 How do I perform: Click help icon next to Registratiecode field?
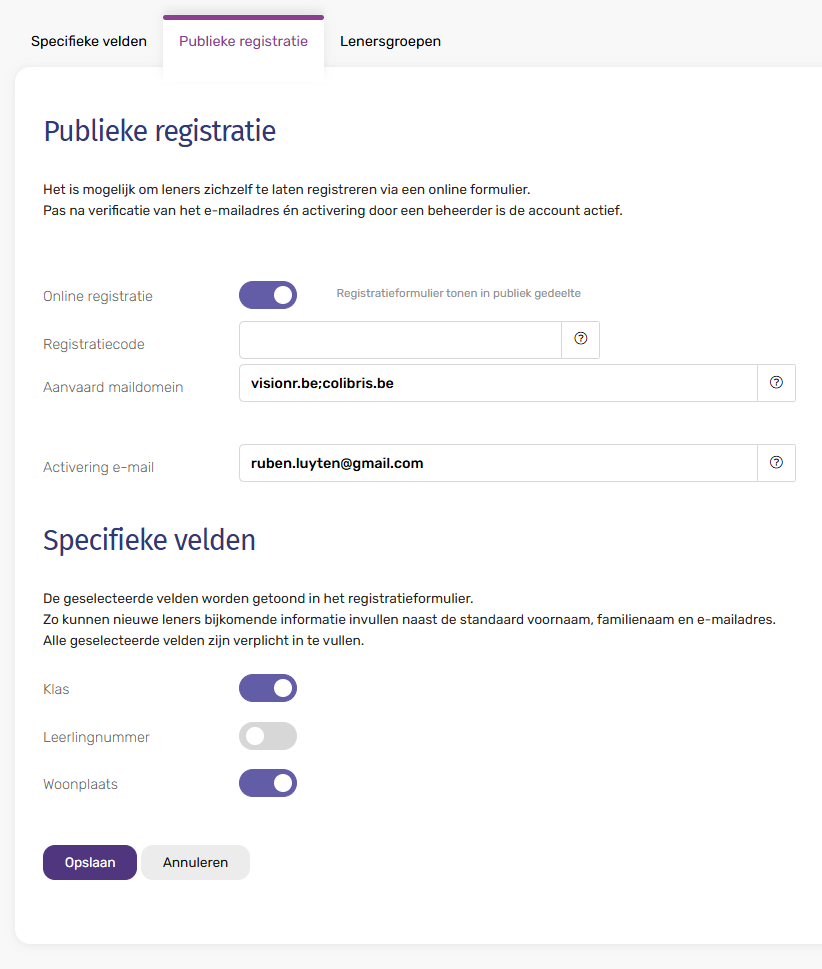[581, 339]
